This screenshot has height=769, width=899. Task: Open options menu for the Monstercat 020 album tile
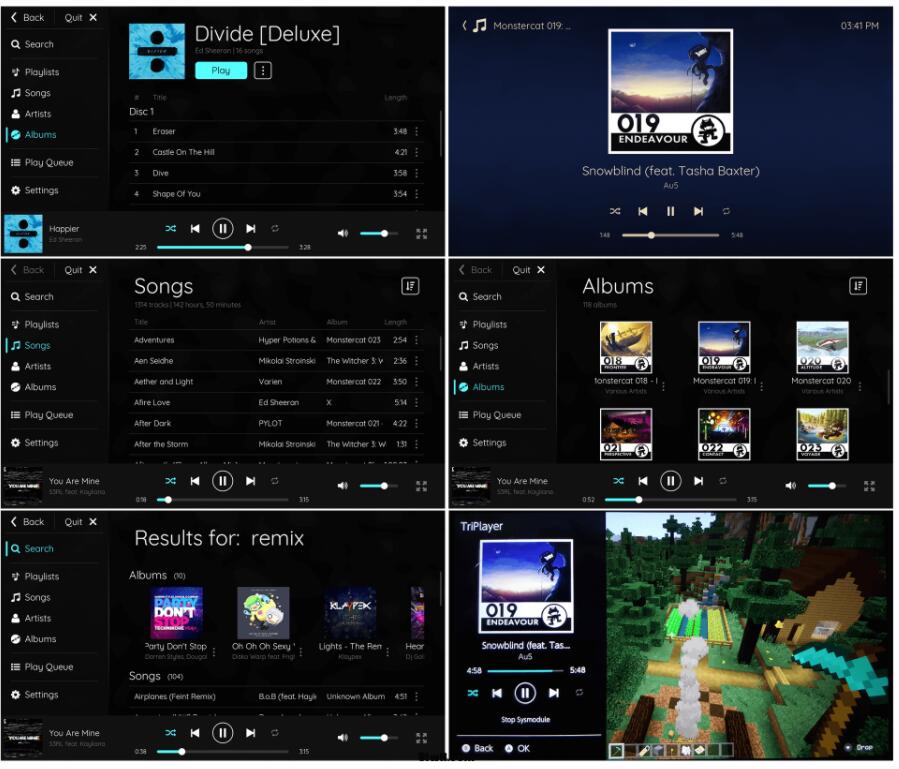(x=859, y=387)
